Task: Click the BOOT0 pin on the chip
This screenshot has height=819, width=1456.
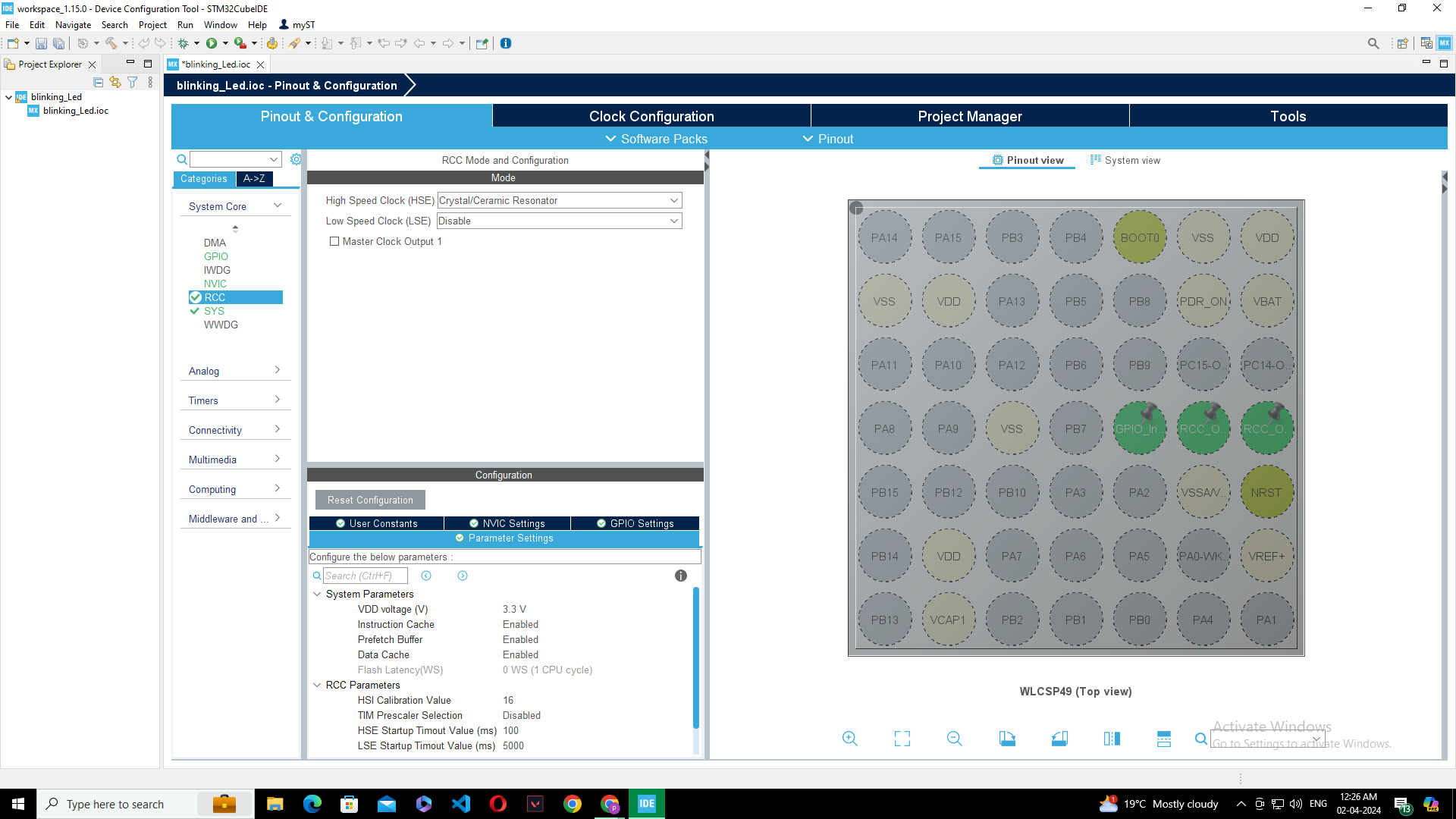Action: [1139, 237]
